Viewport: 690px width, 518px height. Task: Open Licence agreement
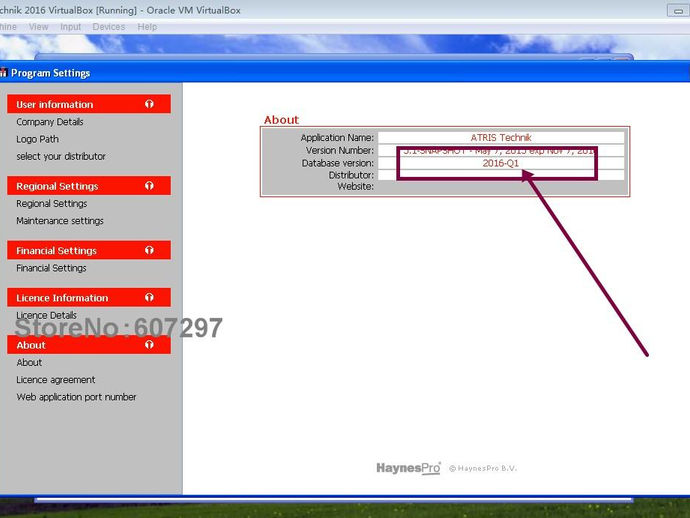click(x=55, y=380)
